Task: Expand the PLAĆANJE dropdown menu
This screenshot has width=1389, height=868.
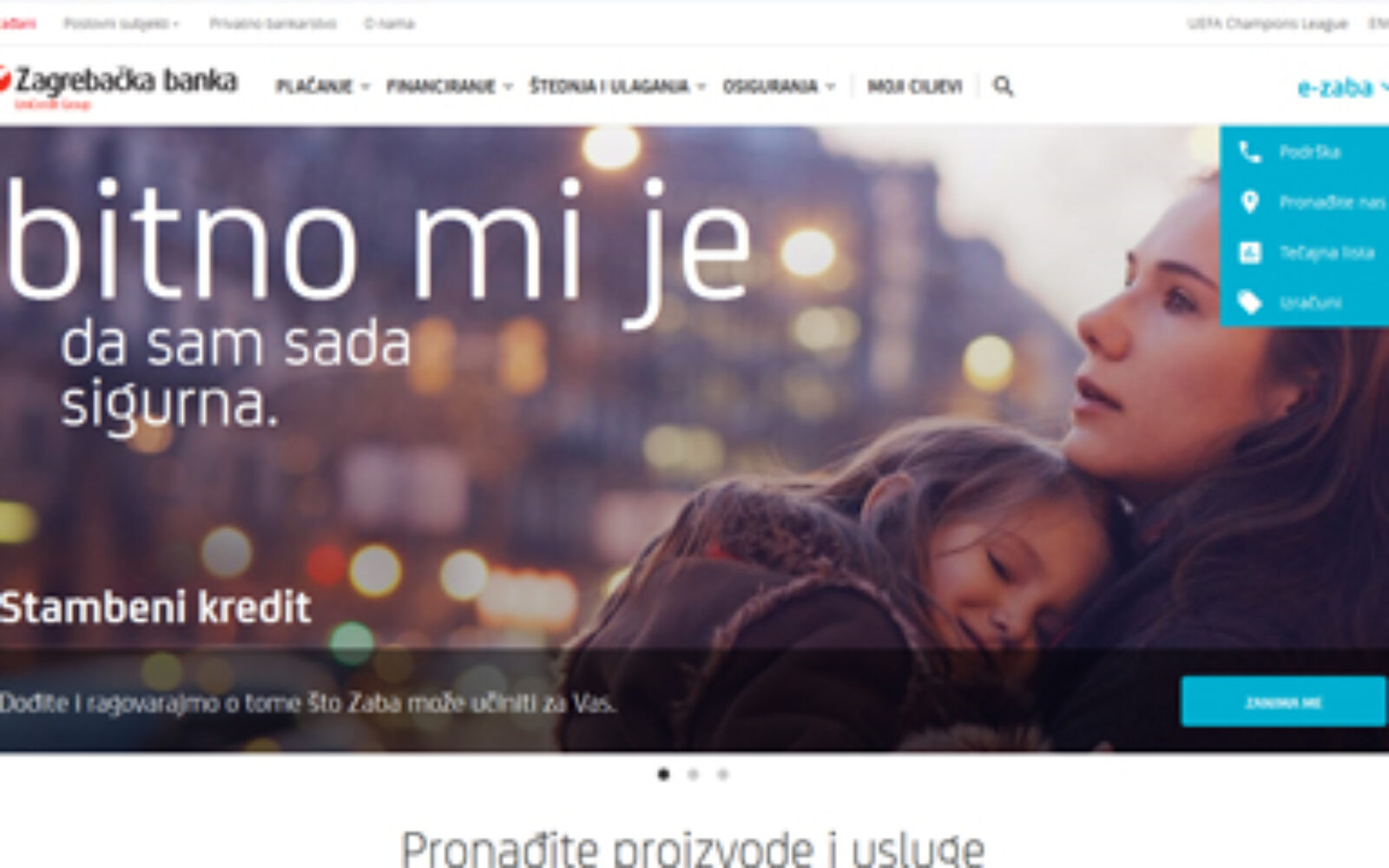Action: coord(323,86)
